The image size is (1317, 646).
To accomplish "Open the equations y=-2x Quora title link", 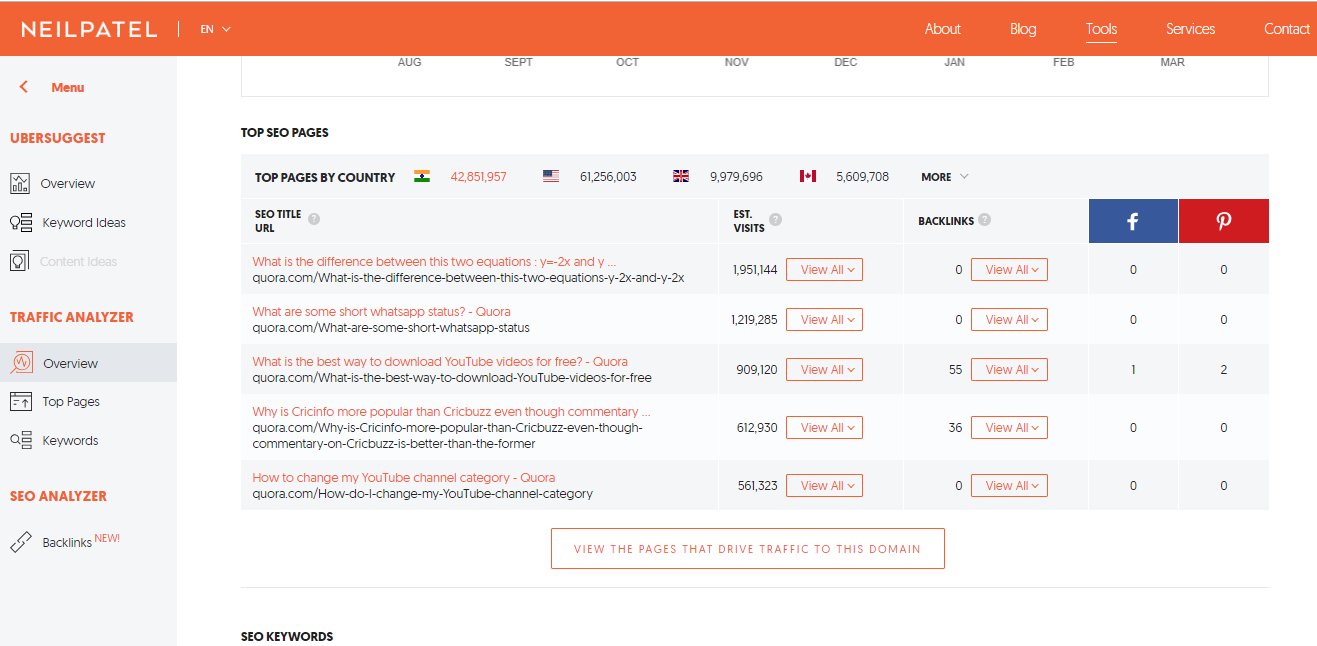I will point(434,262).
